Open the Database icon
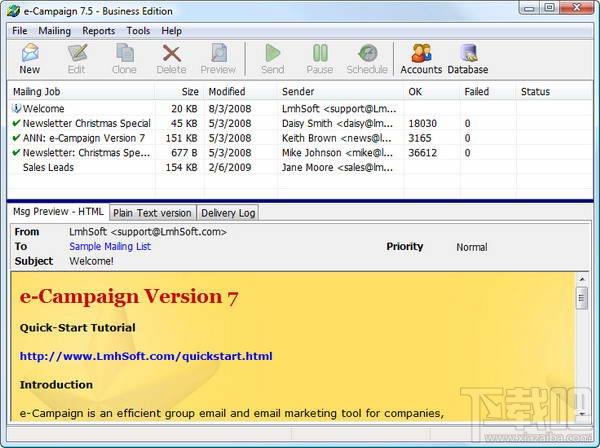The width and height of the screenshot is (600, 448). (x=468, y=58)
